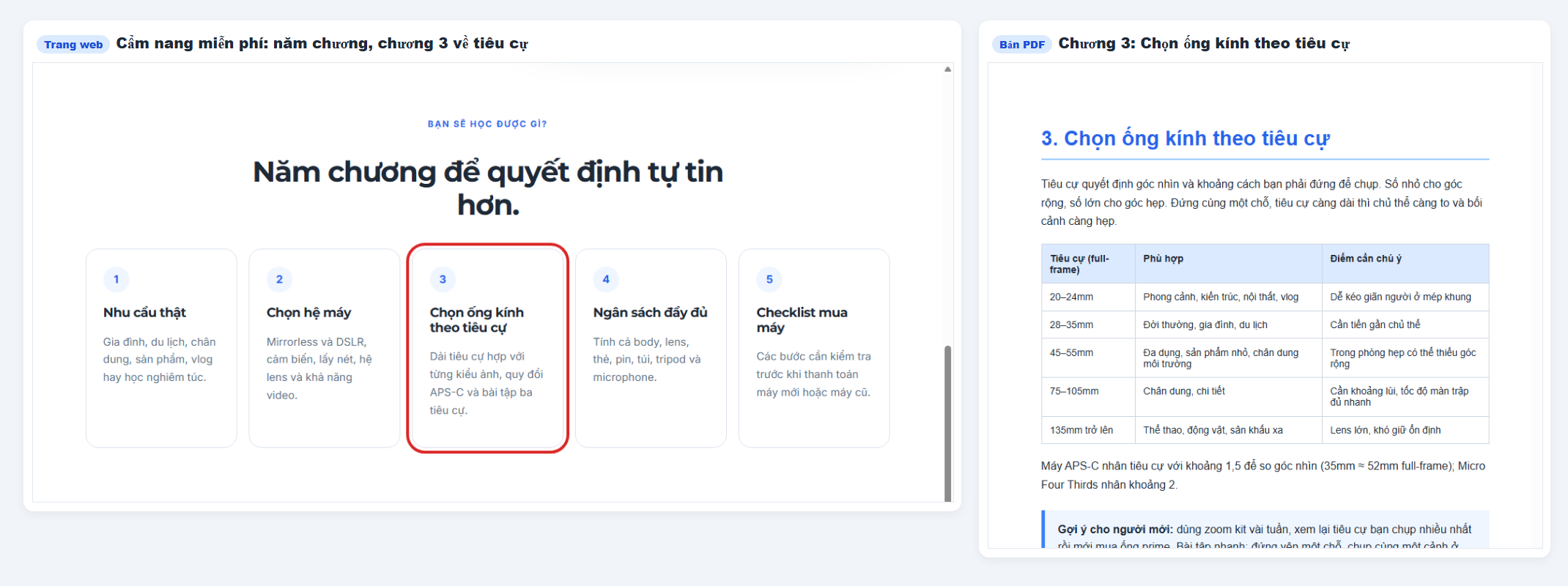Select the "Trang web" badge label

73,45
